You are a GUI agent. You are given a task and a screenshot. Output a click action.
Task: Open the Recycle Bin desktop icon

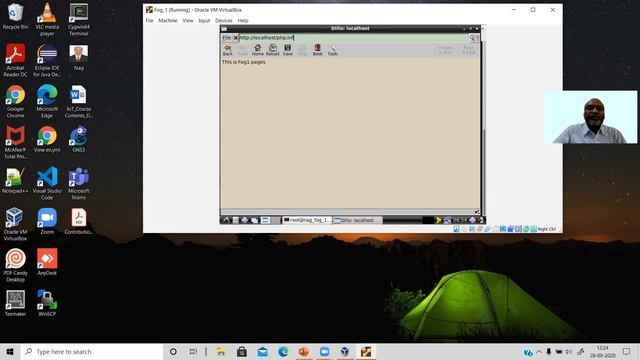pos(15,17)
